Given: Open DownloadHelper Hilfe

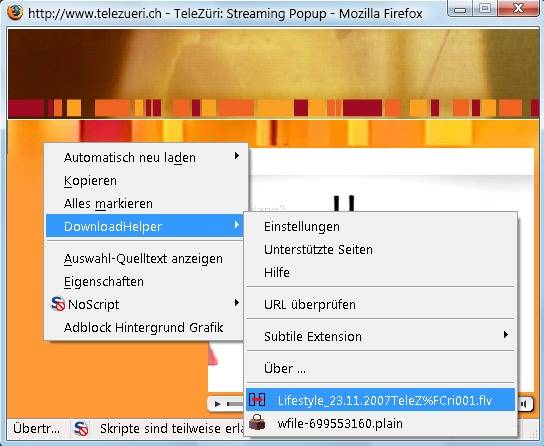Looking at the screenshot, I should click(x=380, y=272).
